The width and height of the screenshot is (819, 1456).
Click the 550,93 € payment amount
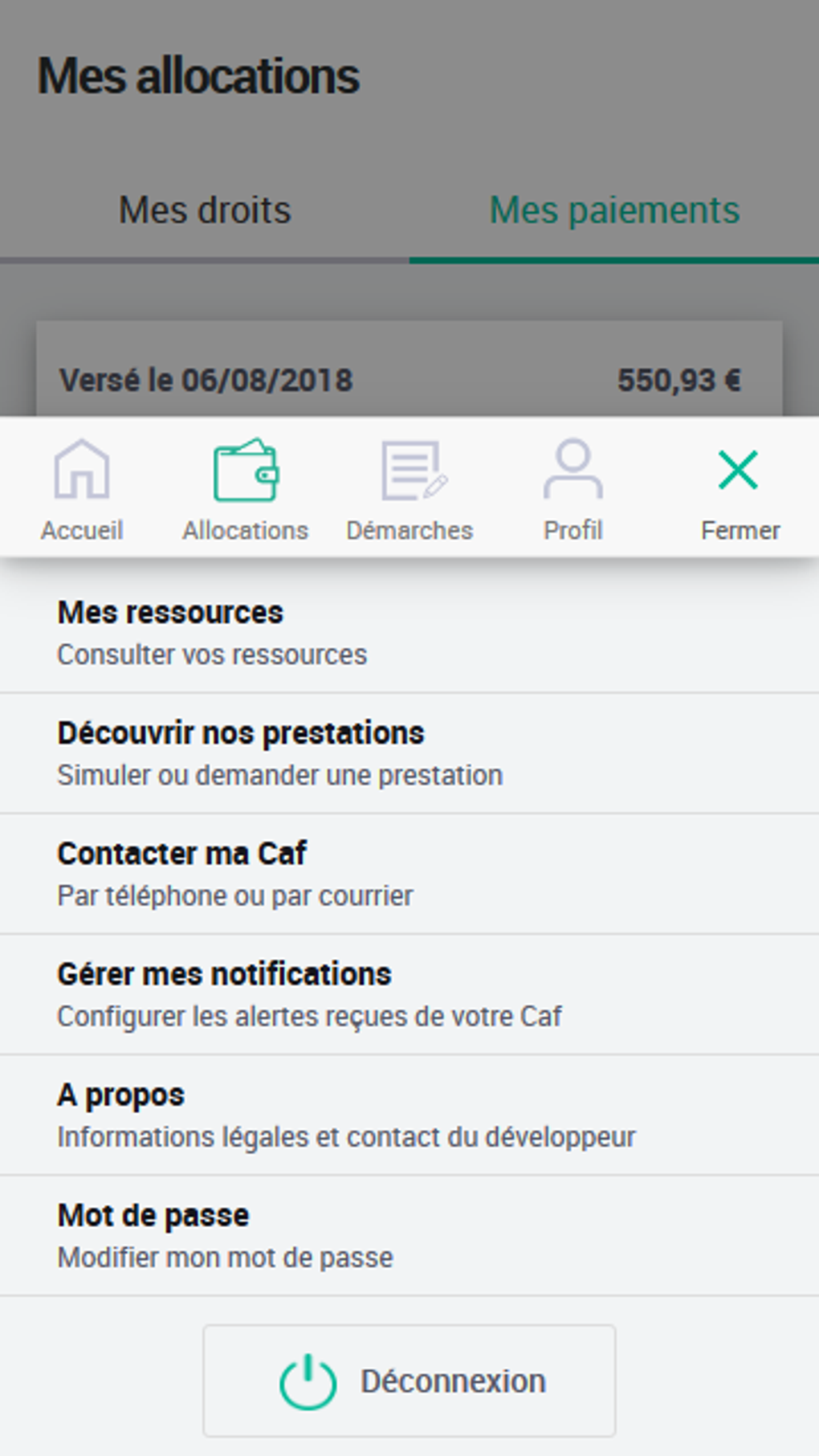coord(678,381)
